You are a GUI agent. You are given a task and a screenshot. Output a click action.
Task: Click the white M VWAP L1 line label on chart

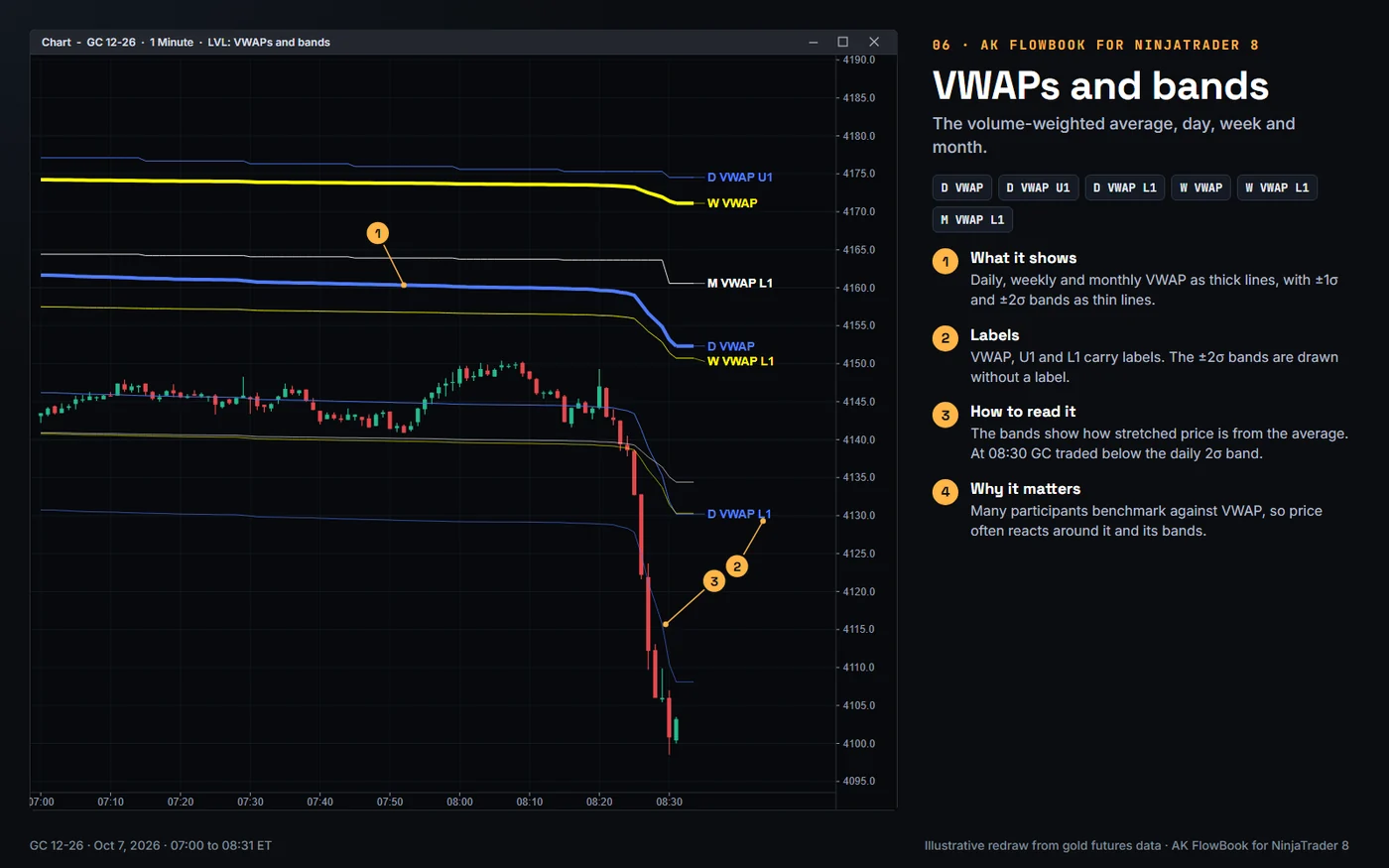[739, 284]
